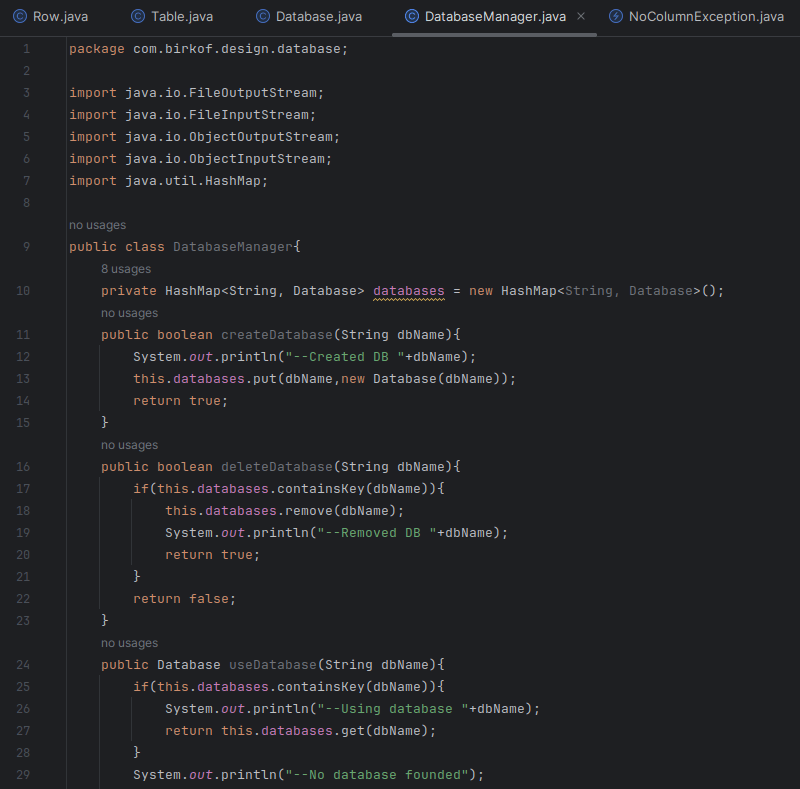Click the 'java.io.ObjectInputStream' import
Image resolution: width=800 pixels, height=789 pixels.
pos(224,159)
